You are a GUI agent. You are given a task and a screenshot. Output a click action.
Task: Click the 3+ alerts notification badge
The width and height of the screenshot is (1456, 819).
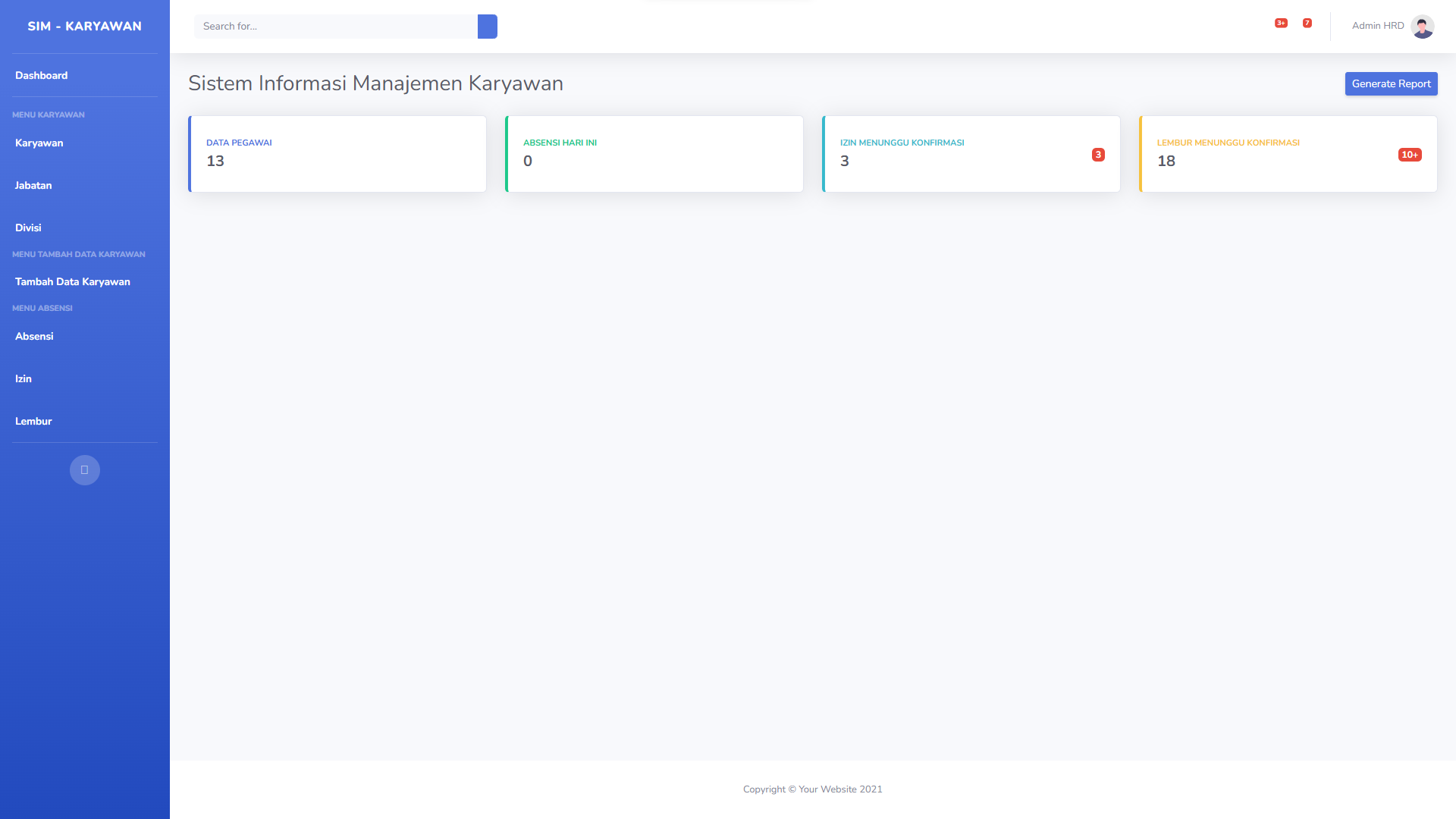tap(1281, 24)
